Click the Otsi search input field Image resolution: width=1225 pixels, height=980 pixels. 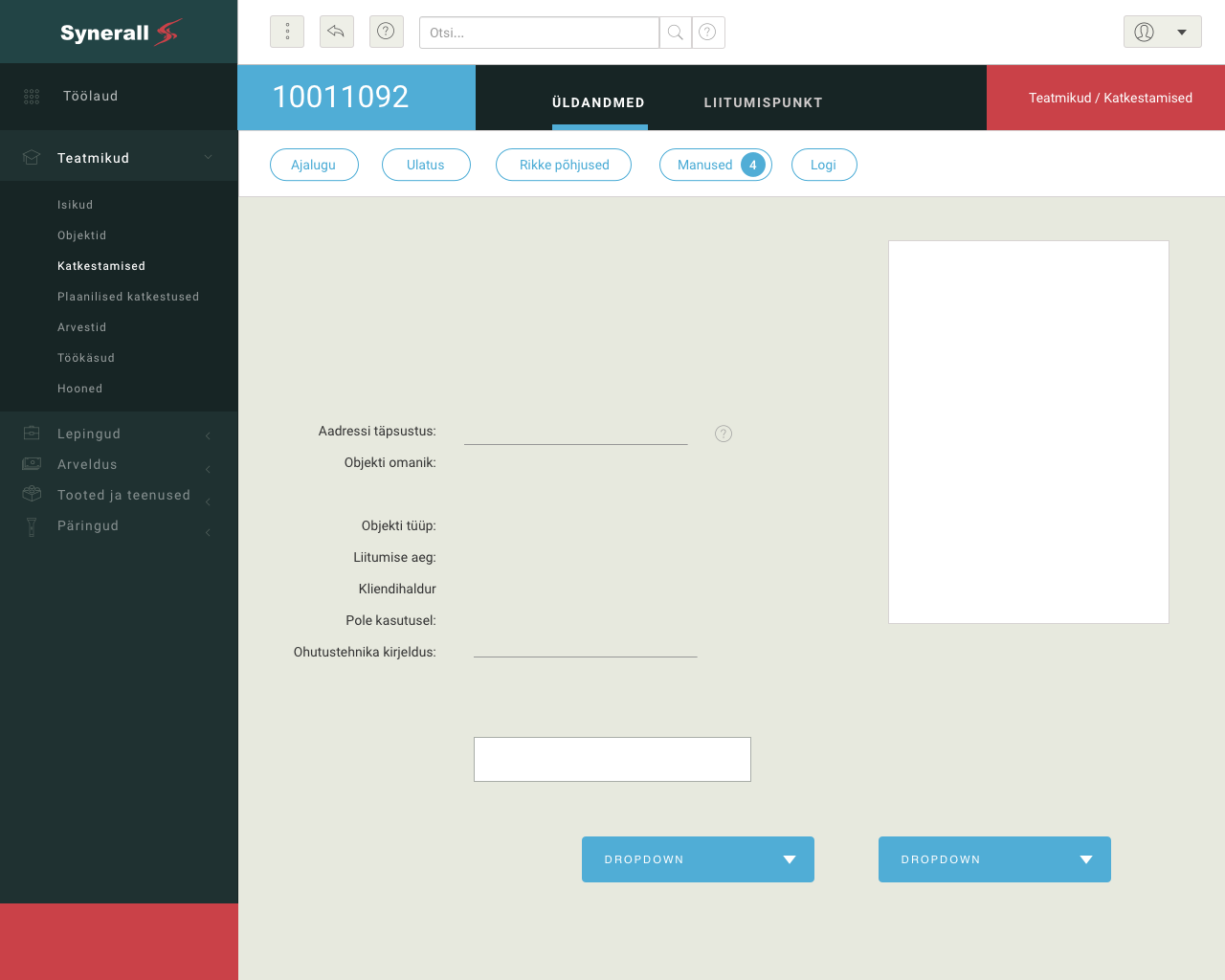[x=539, y=33]
